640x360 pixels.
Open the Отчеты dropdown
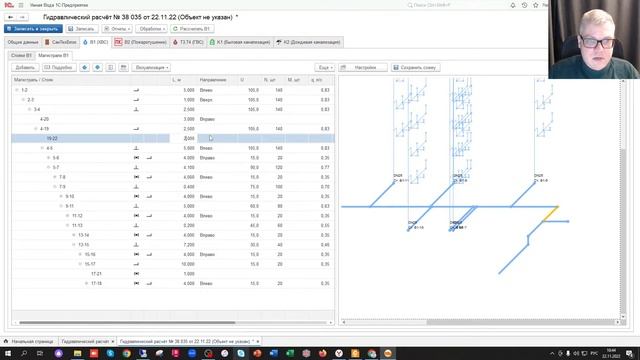tap(117, 29)
